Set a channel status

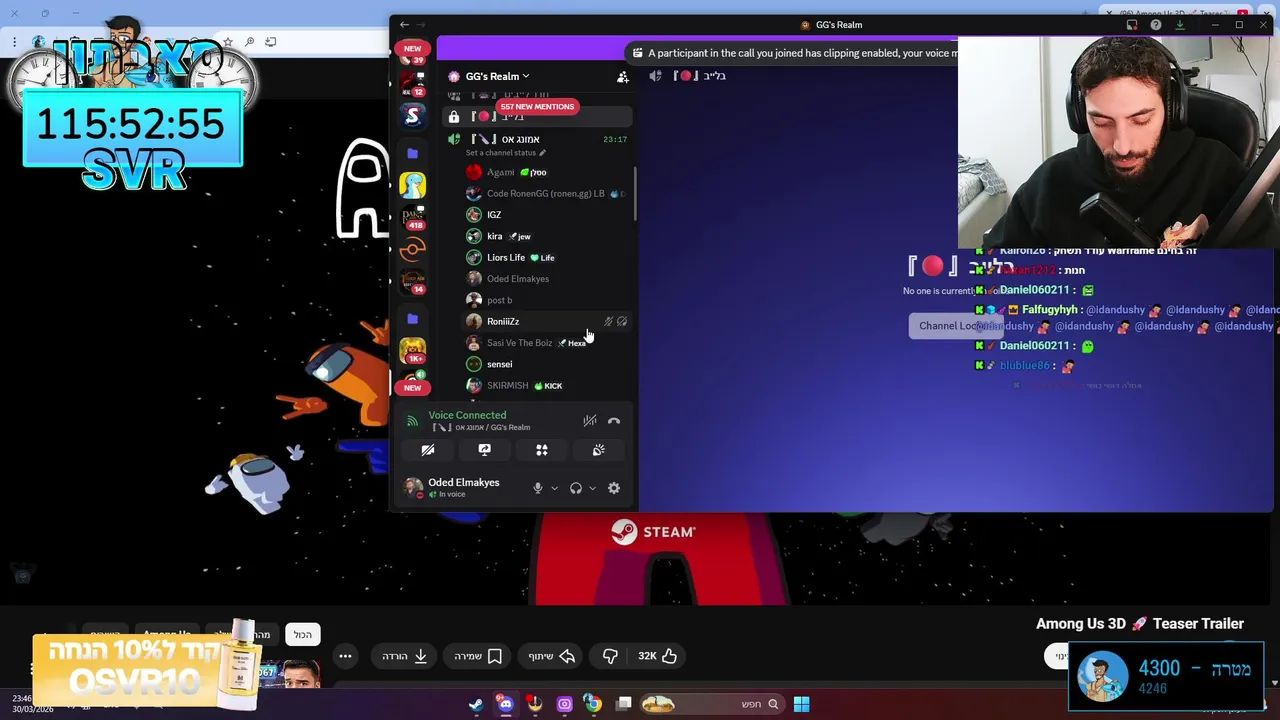[506, 153]
